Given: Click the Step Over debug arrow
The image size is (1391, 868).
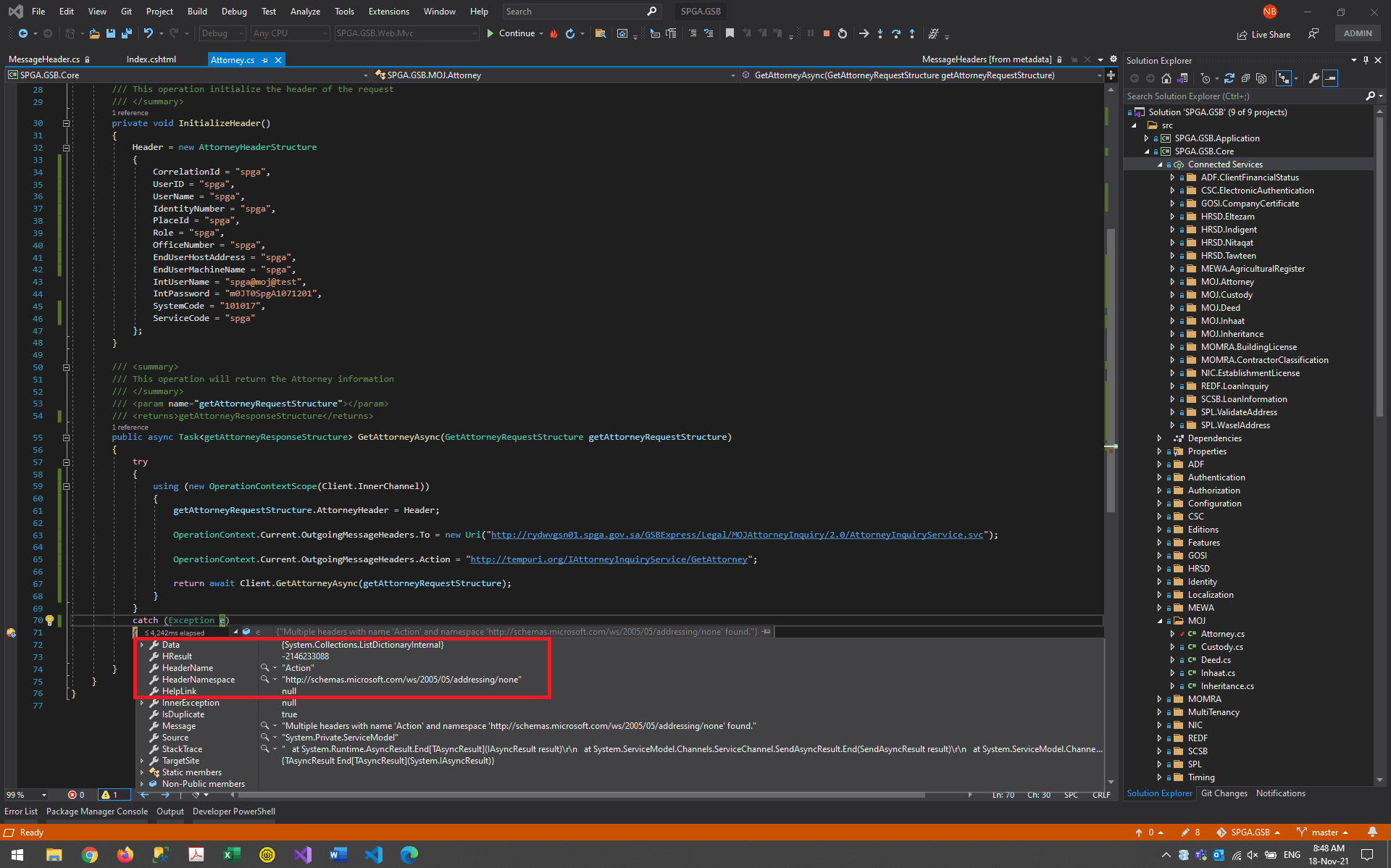Looking at the screenshot, I should 896,33.
